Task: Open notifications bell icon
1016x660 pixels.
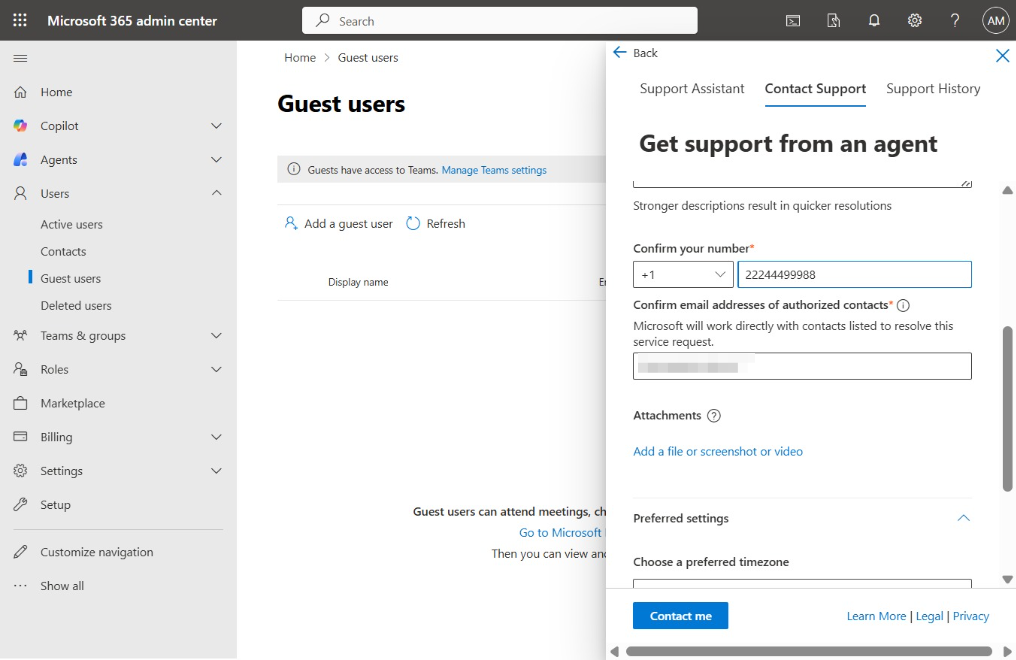Action: tap(874, 21)
